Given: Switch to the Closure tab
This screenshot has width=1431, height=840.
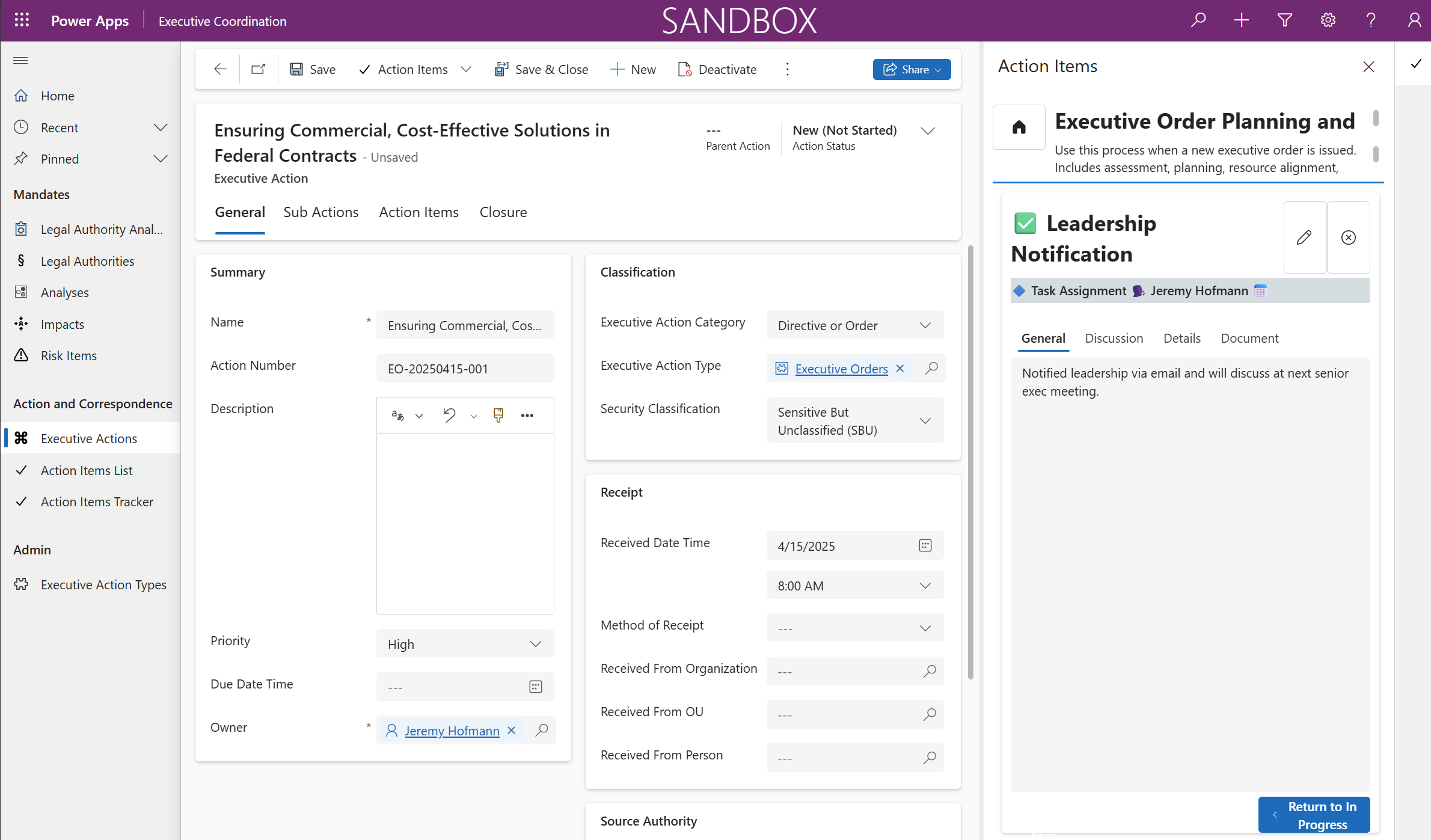Looking at the screenshot, I should (503, 212).
